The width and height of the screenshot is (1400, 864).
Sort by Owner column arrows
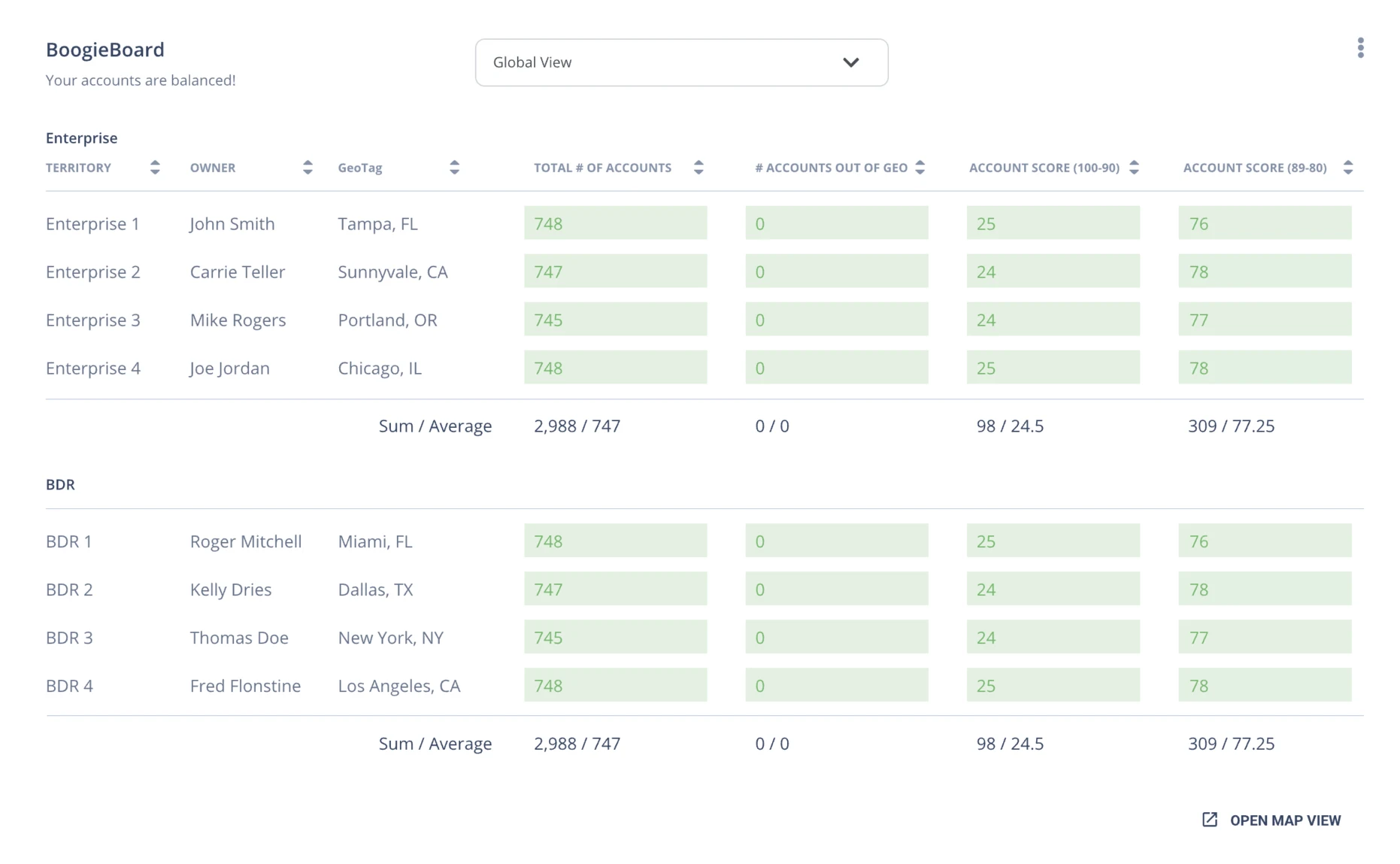(x=308, y=168)
